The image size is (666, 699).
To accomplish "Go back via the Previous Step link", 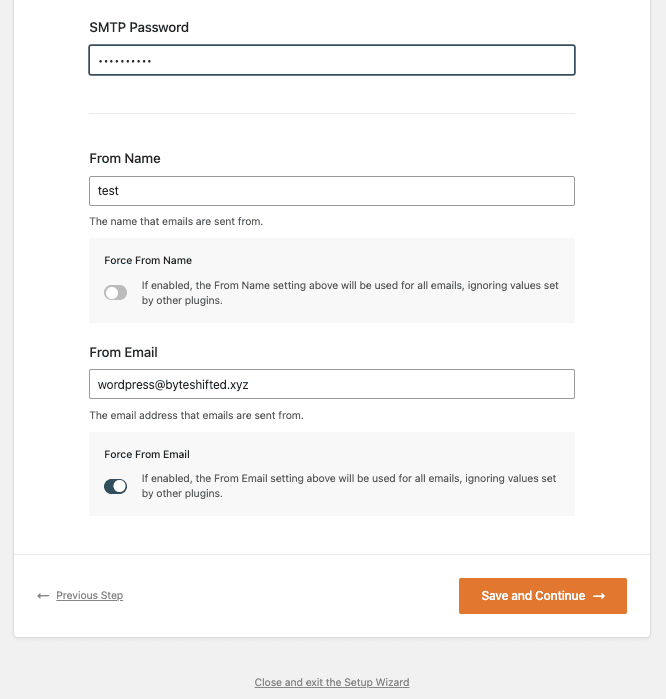I will click(x=89, y=596).
